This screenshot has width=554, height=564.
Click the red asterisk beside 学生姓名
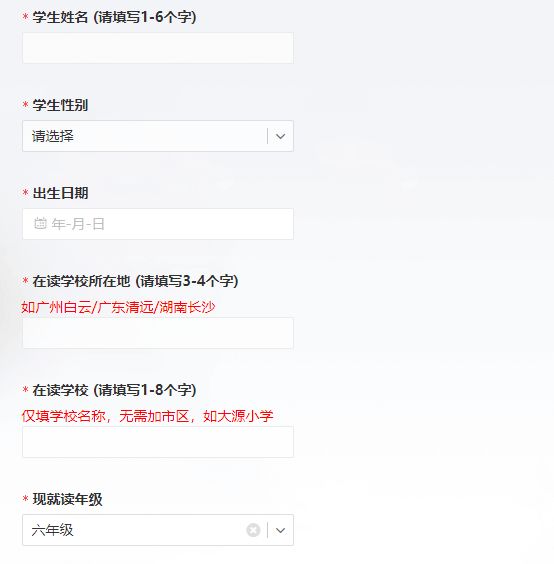[x=25, y=17]
